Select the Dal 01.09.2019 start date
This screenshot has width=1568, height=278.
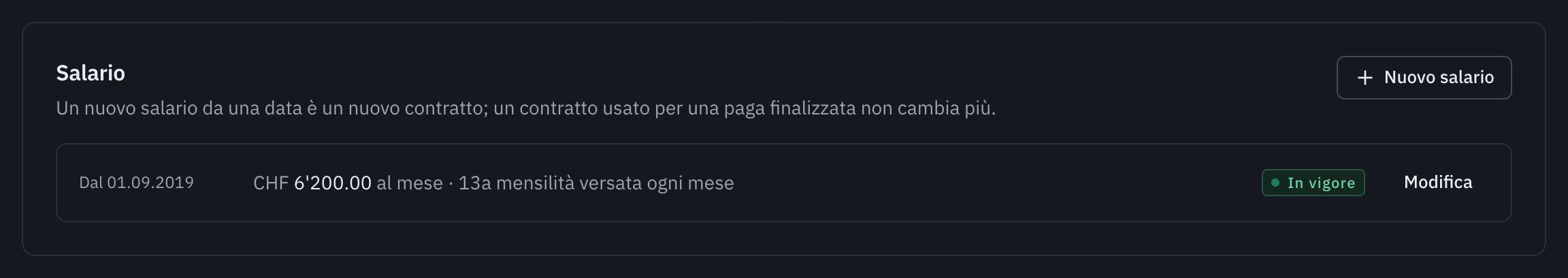coord(136,183)
